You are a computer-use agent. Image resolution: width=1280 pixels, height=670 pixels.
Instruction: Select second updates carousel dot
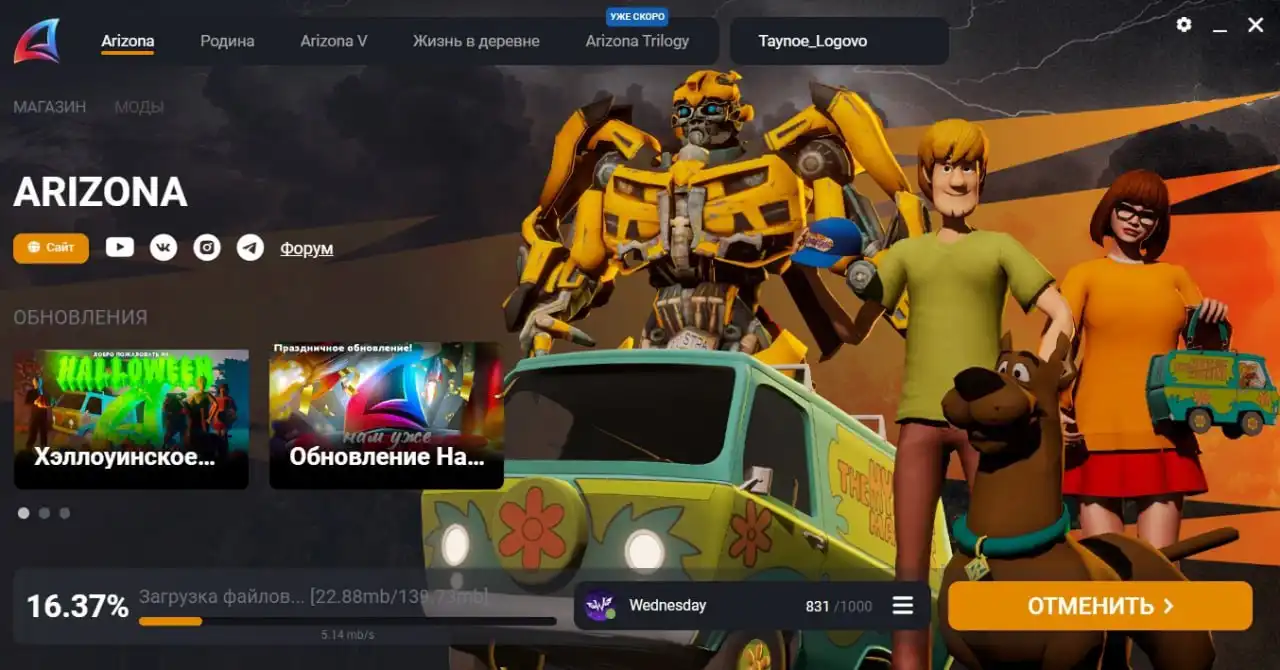tap(44, 513)
